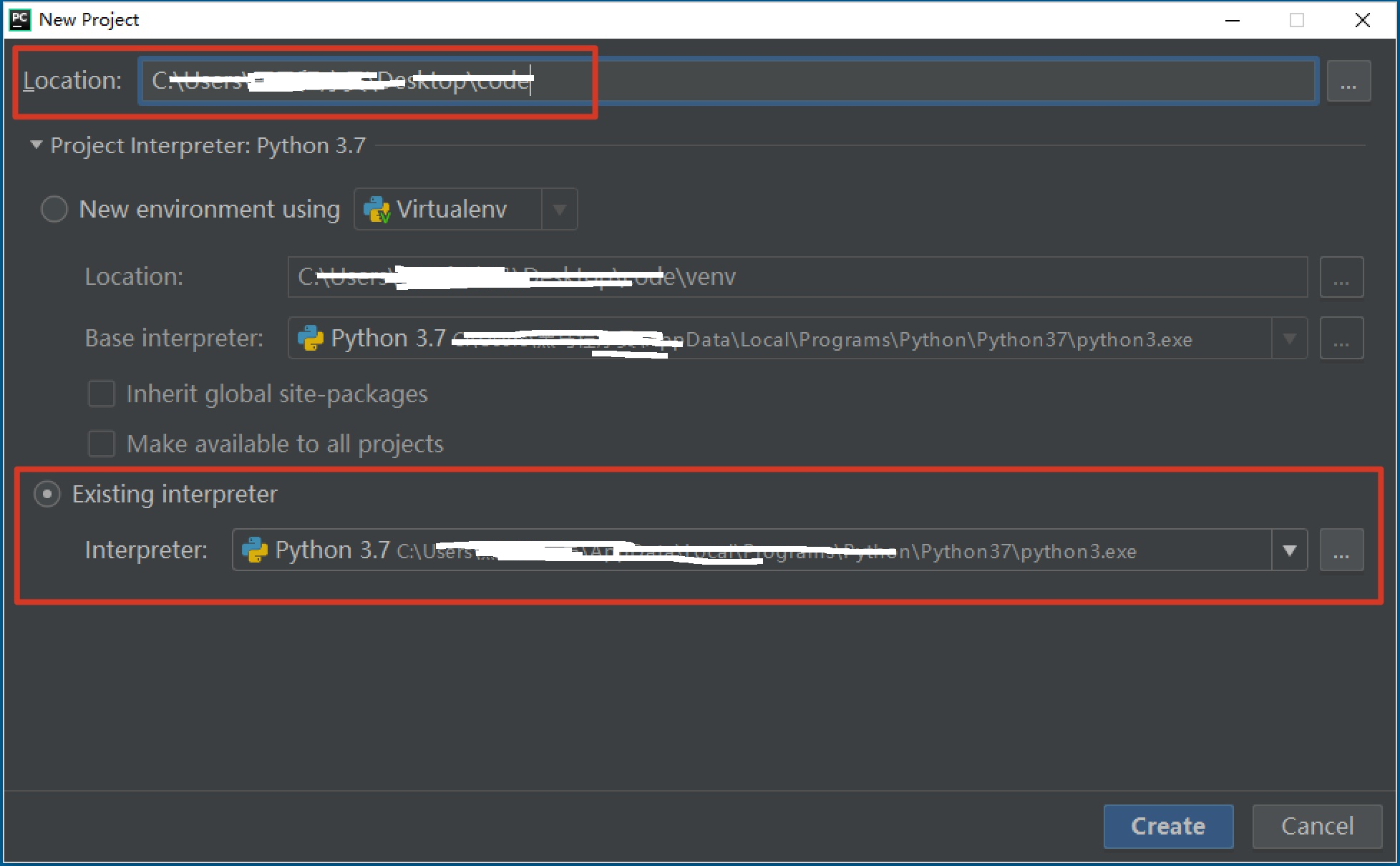Collapse the Project Interpreter section
The image size is (1400, 866).
(36, 145)
